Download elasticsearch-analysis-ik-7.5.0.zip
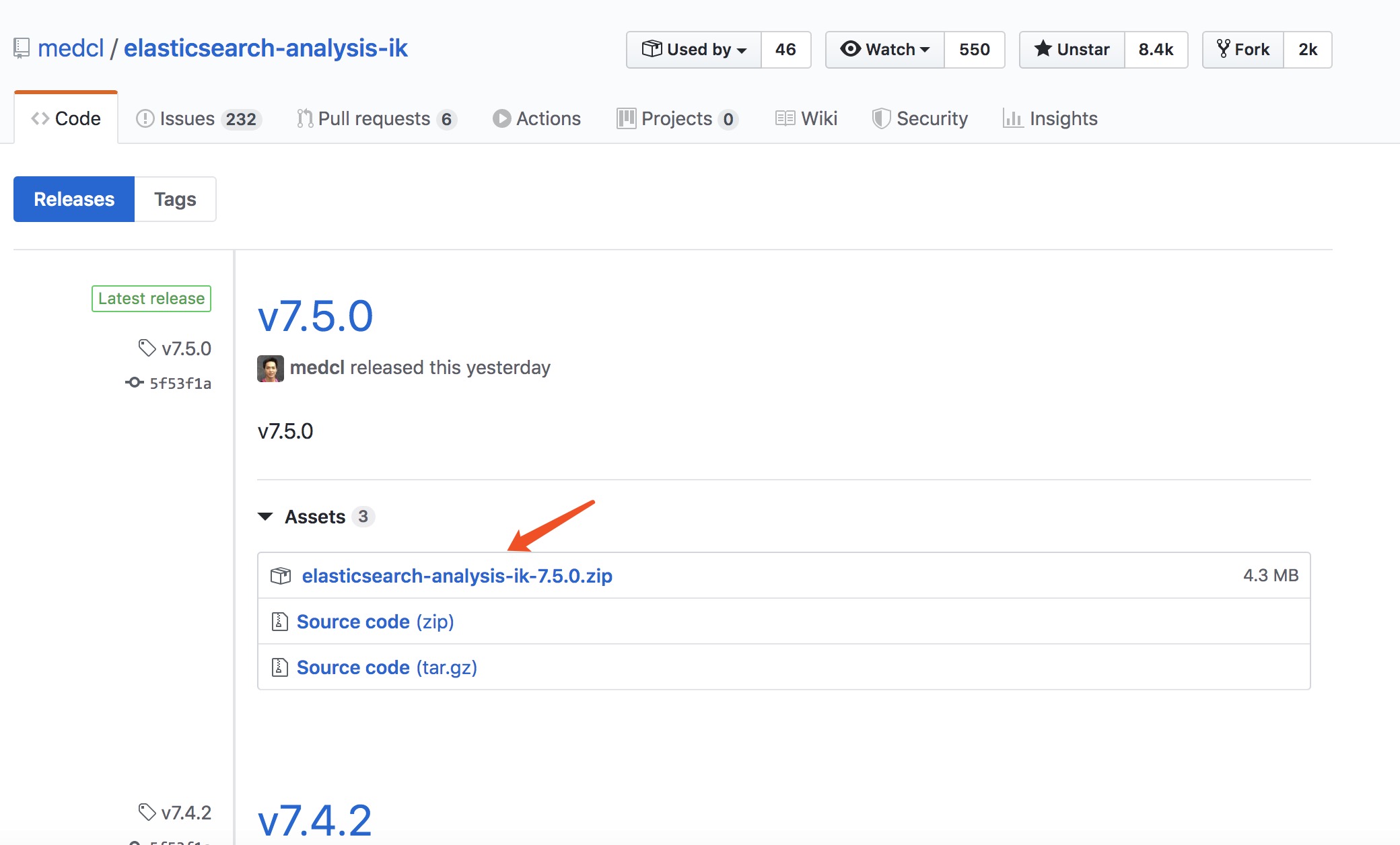 (x=457, y=576)
